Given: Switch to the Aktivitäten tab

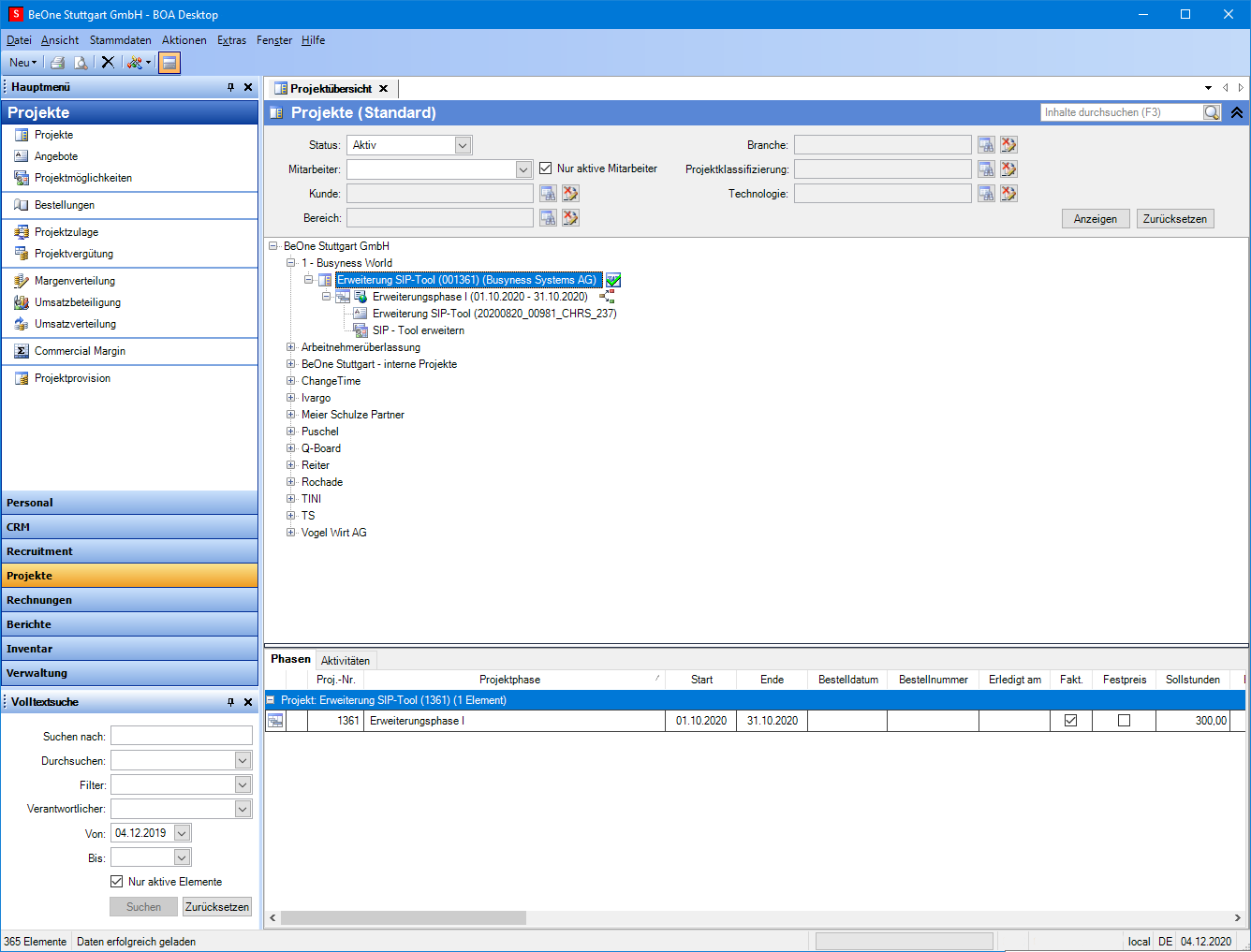Looking at the screenshot, I should tap(345, 661).
